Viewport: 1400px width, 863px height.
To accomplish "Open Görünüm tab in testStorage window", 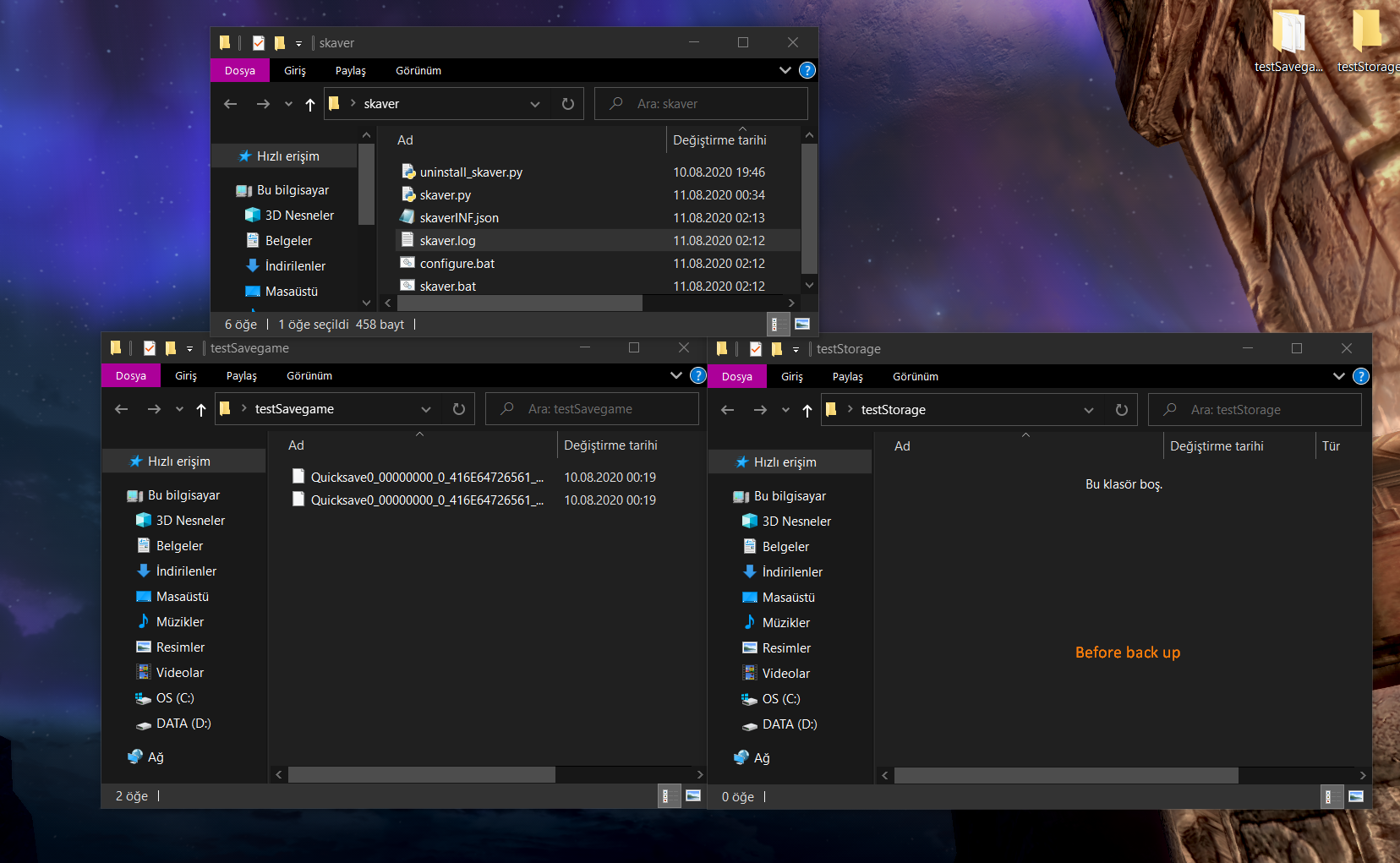I will pyautogui.click(x=915, y=377).
